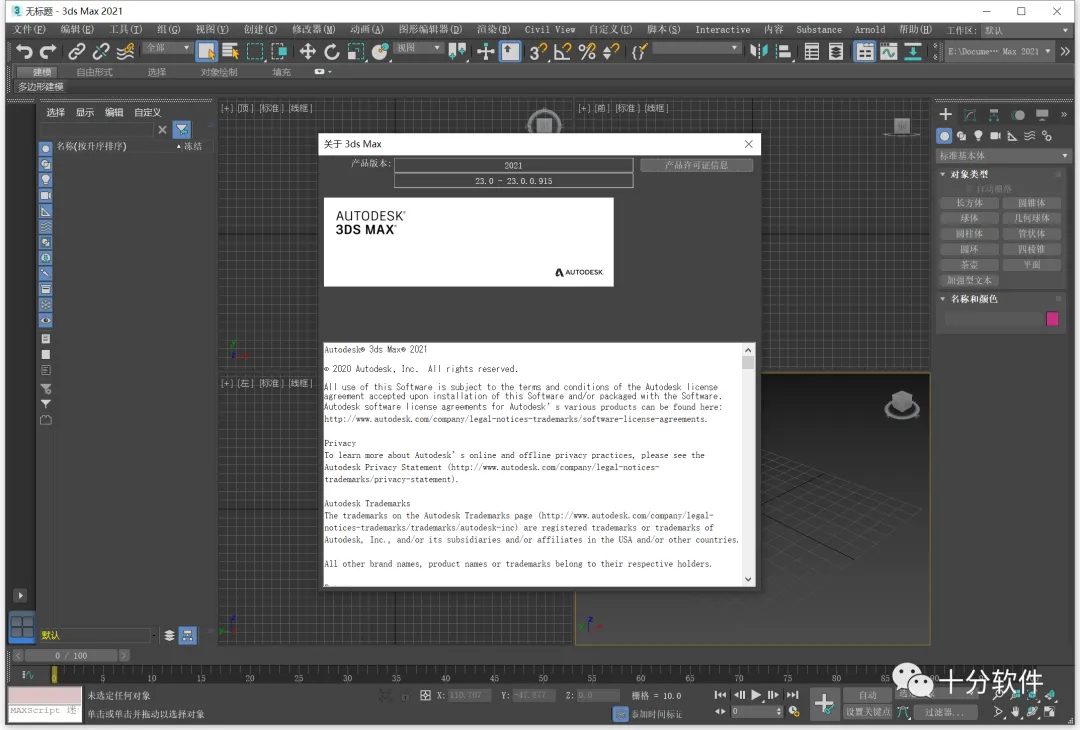
Task: Toggle Spinner Snap icon
Action: [611, 52]
